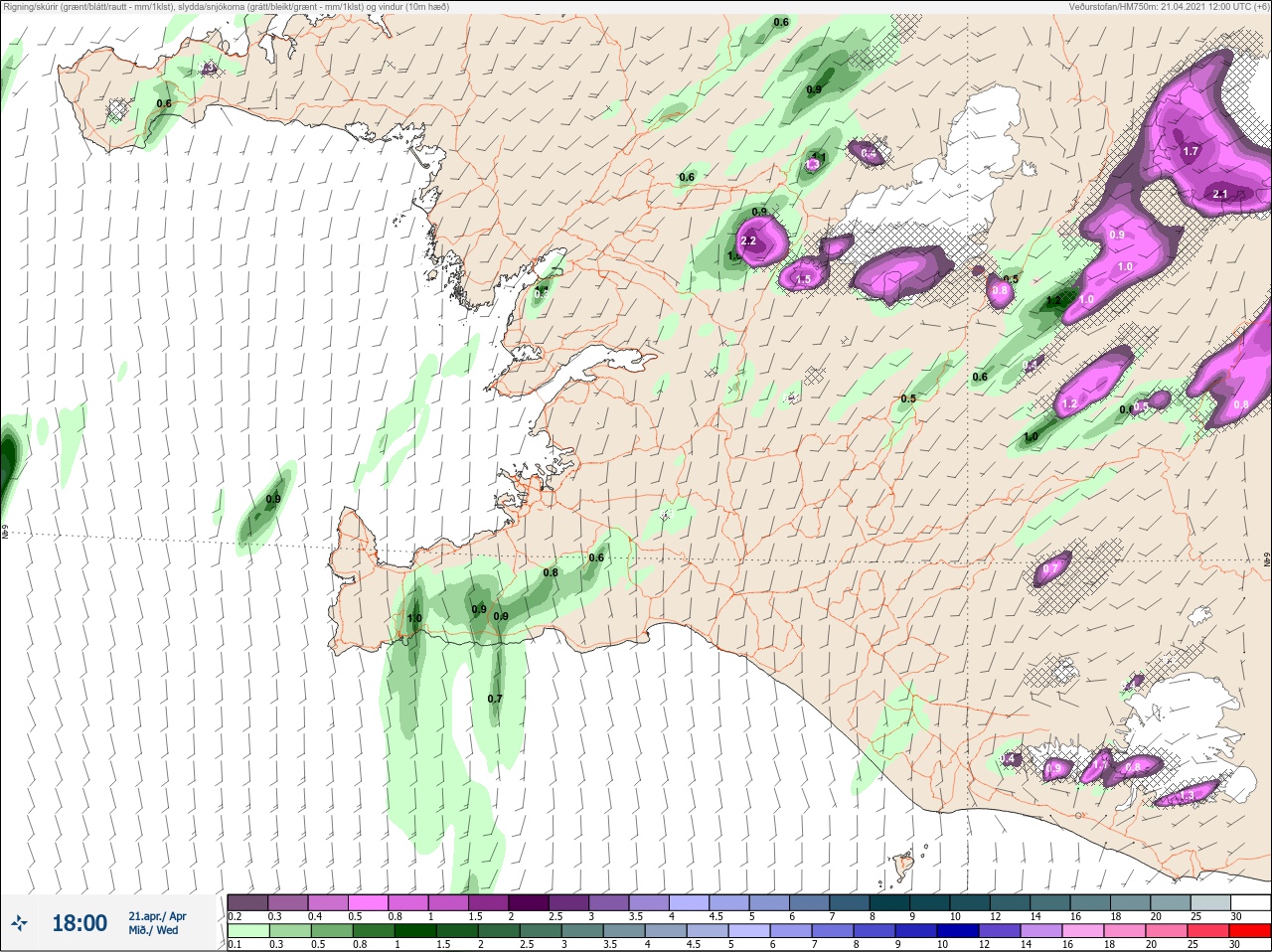Select the rain-scale swatch starting at 0.1
Image resolution: width=1272 pixels, height=952 pixels.
pos(247,931)
